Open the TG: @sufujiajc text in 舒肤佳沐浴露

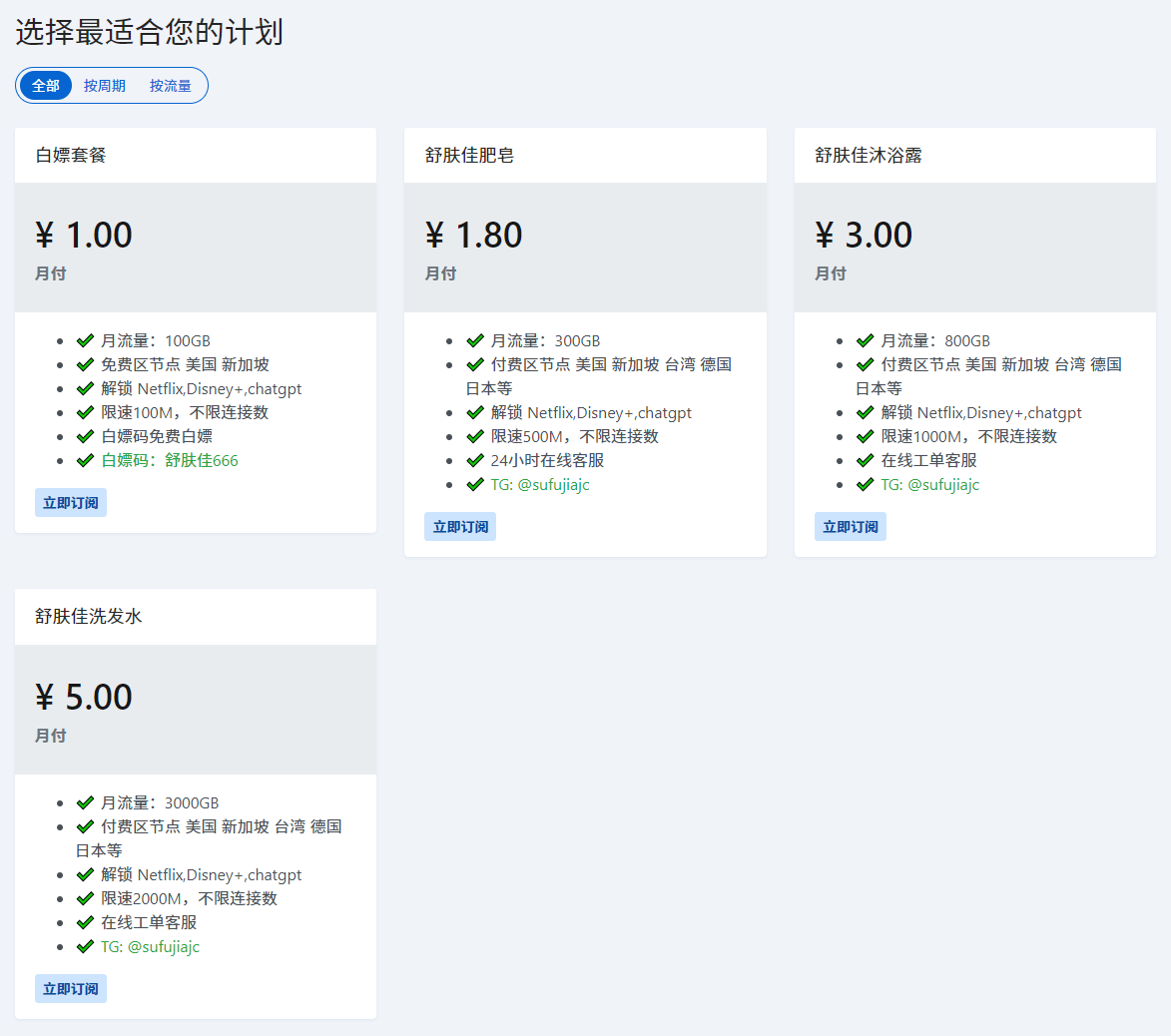(x=929, y=485)
